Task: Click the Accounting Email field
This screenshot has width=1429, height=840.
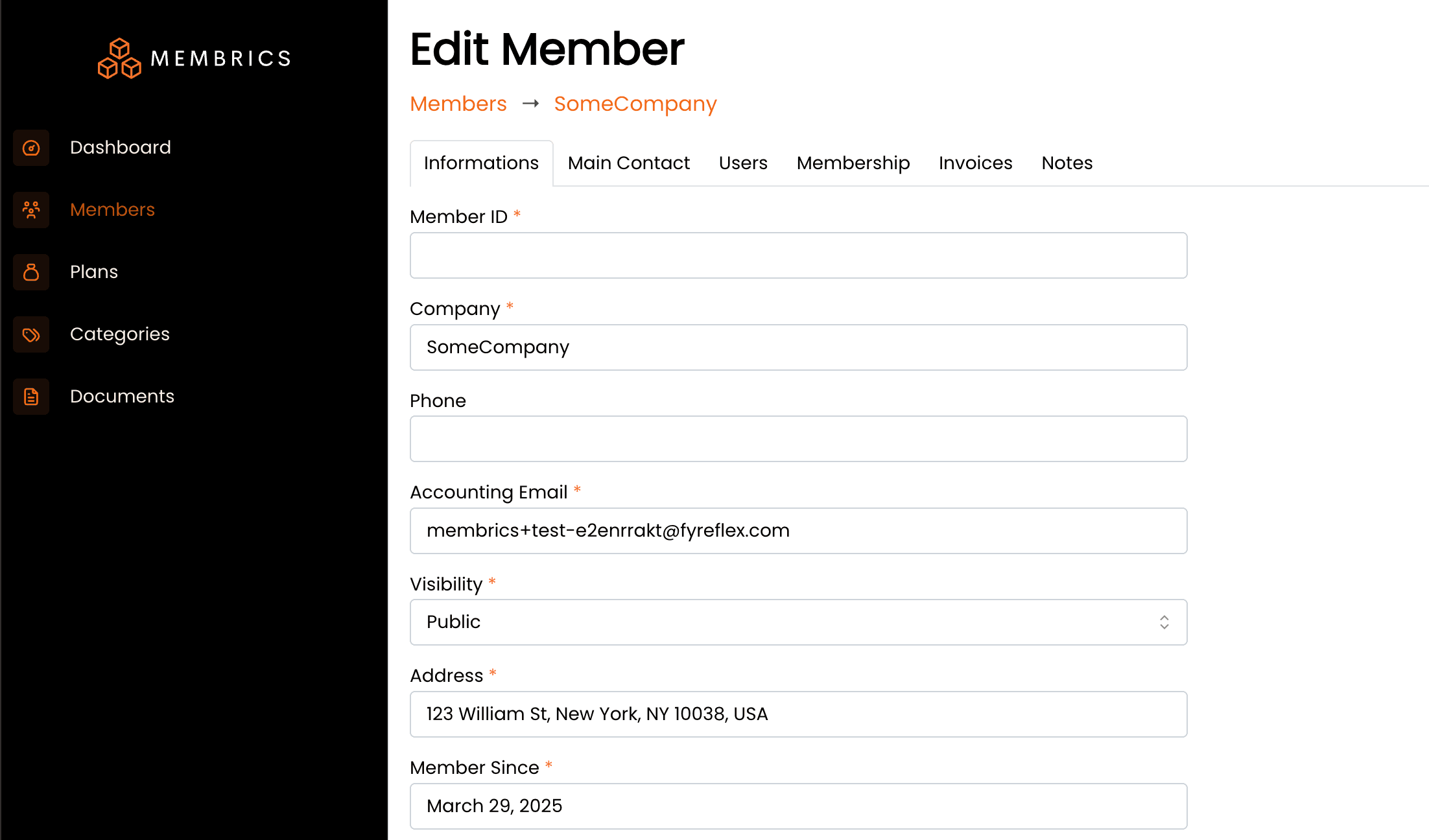Action: pos(797,531)
